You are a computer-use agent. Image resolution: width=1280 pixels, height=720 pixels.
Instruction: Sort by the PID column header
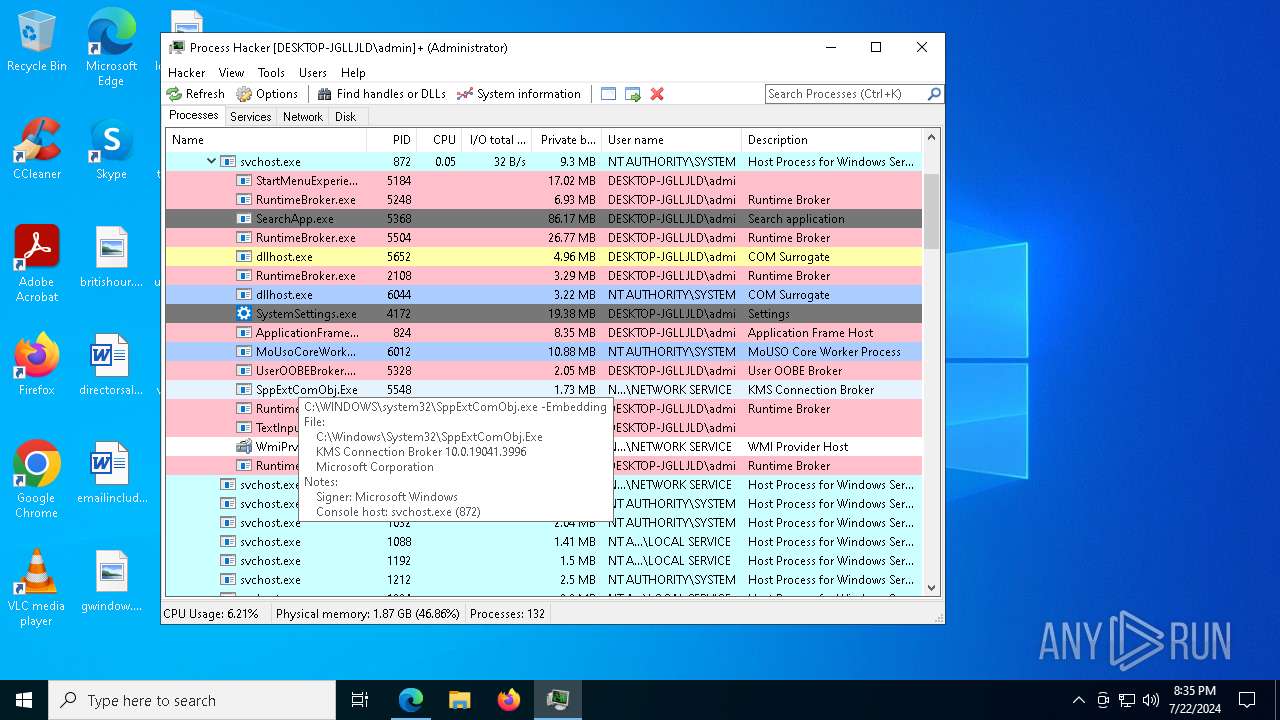tap(392, 140)
